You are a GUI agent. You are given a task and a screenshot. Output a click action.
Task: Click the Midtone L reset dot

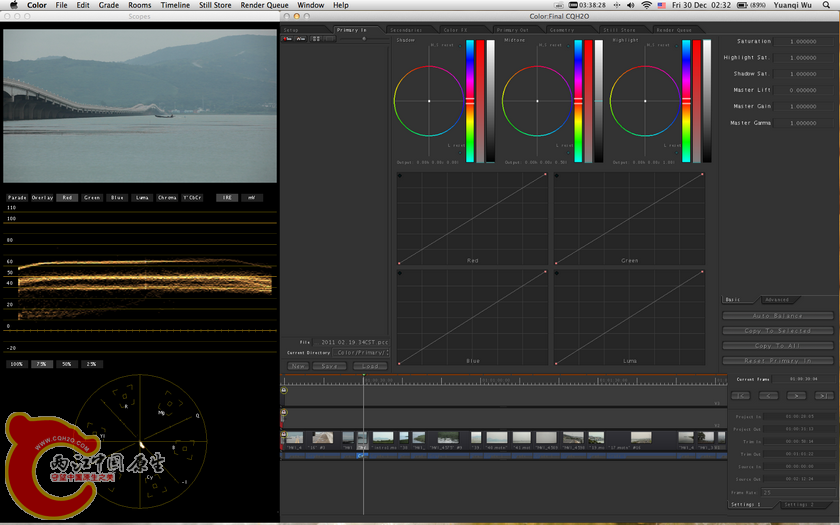pos(567,152)
